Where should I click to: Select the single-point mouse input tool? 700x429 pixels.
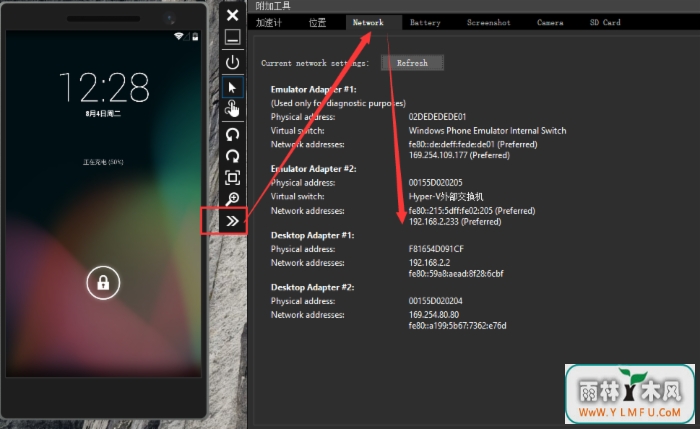232,87
